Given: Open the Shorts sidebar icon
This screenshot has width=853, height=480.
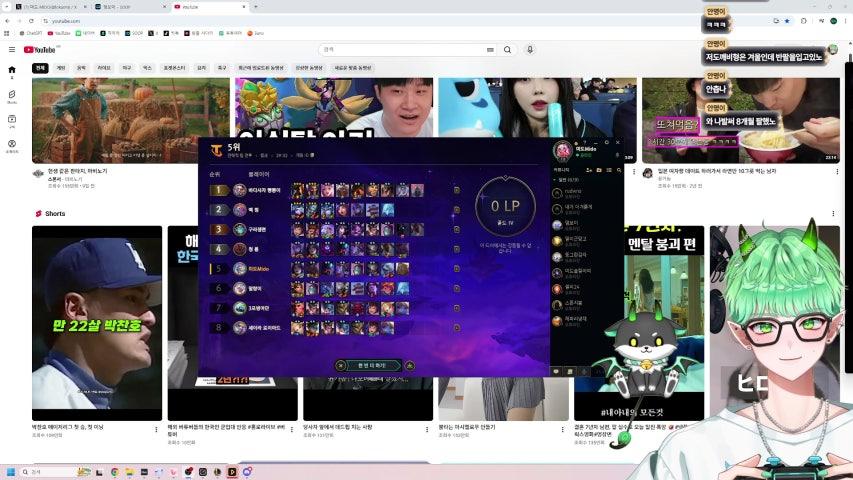Looking at the screenshot, I should pyautogui.click(x=12, y=96).
